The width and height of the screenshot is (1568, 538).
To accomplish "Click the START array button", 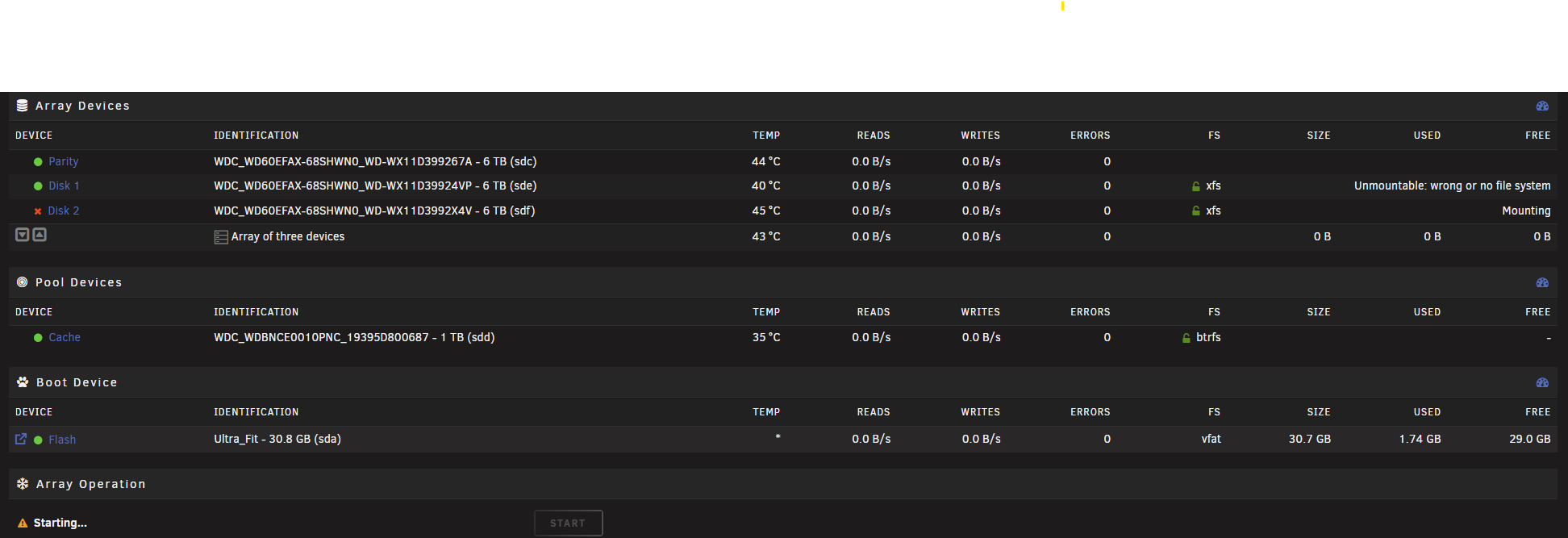I will pos(569,523).
